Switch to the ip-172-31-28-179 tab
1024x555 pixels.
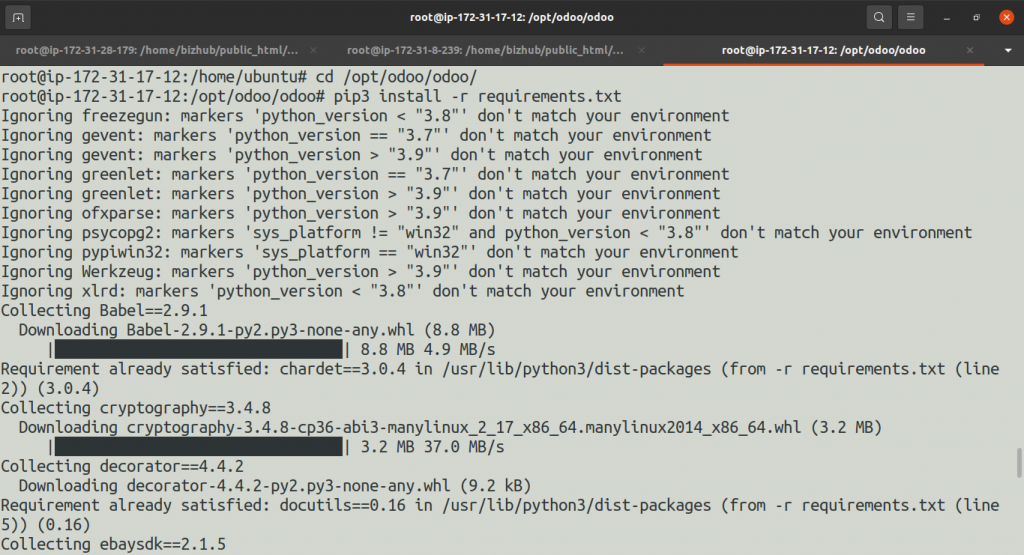[157, 50]
